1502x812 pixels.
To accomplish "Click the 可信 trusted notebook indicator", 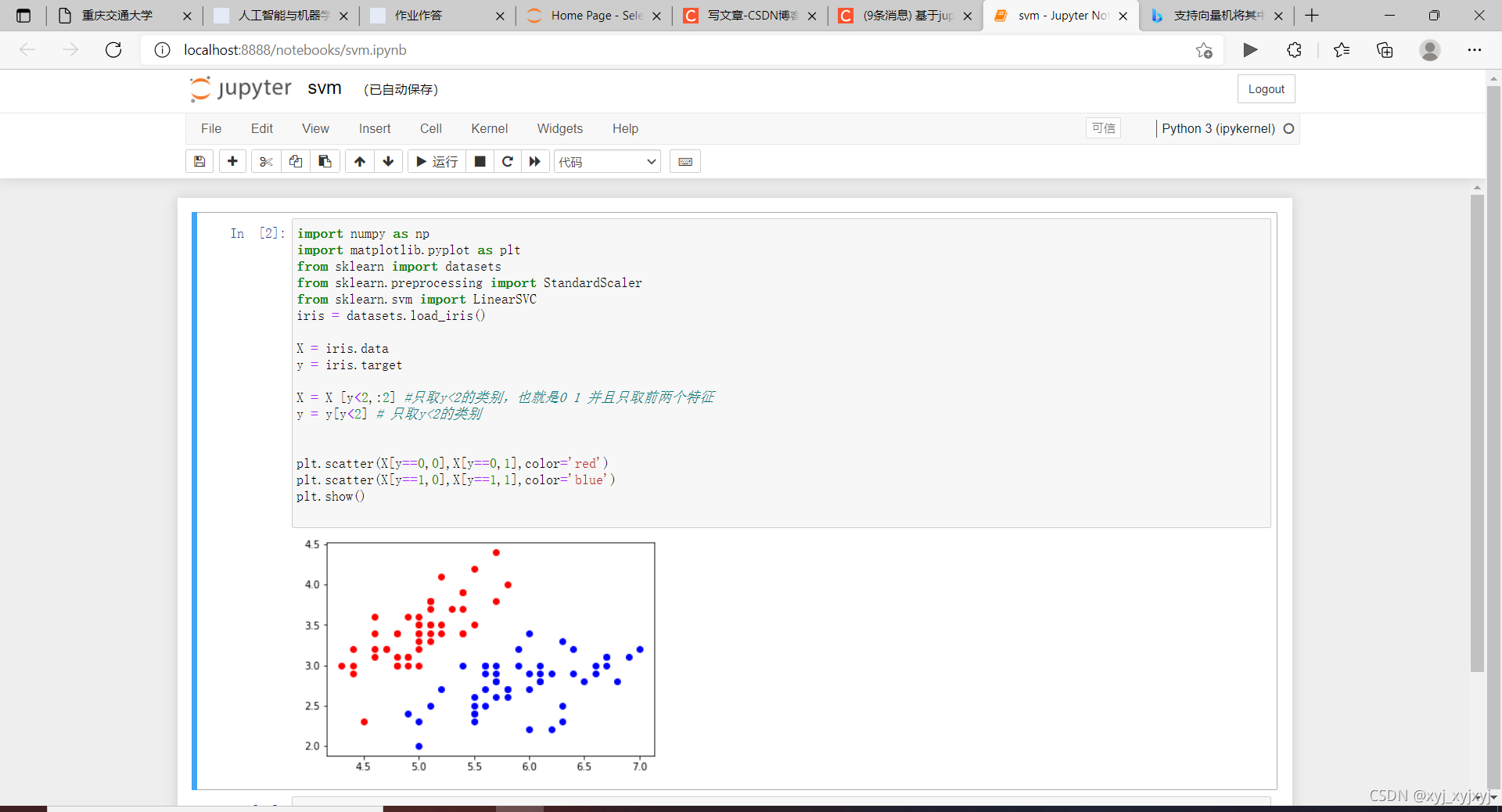I will coord(1103,128).
